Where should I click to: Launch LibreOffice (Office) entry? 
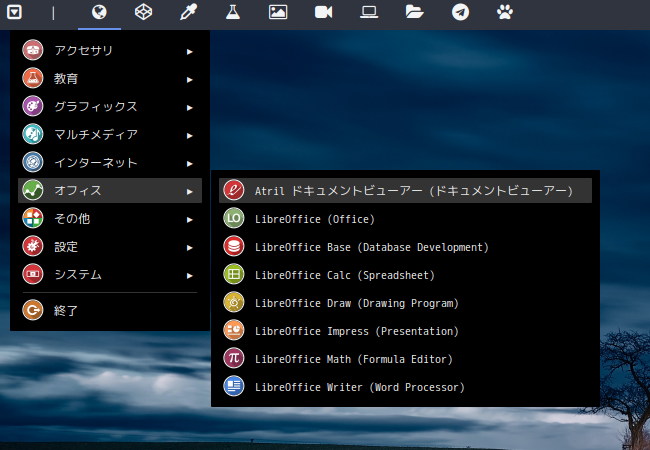[x=405, y=218]
